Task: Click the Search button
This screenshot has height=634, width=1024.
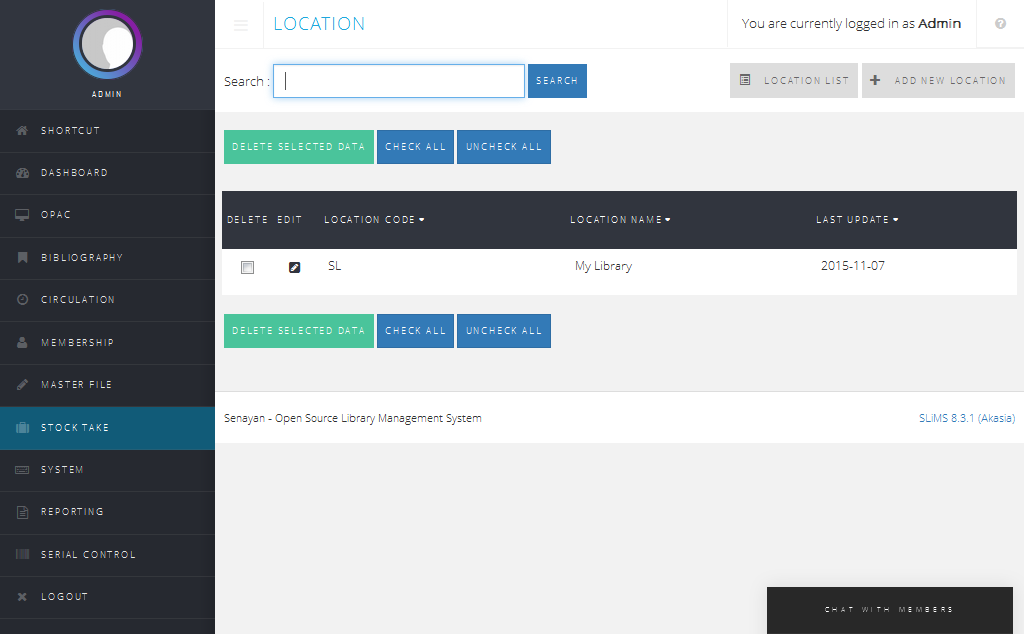Action: (557, 81)
